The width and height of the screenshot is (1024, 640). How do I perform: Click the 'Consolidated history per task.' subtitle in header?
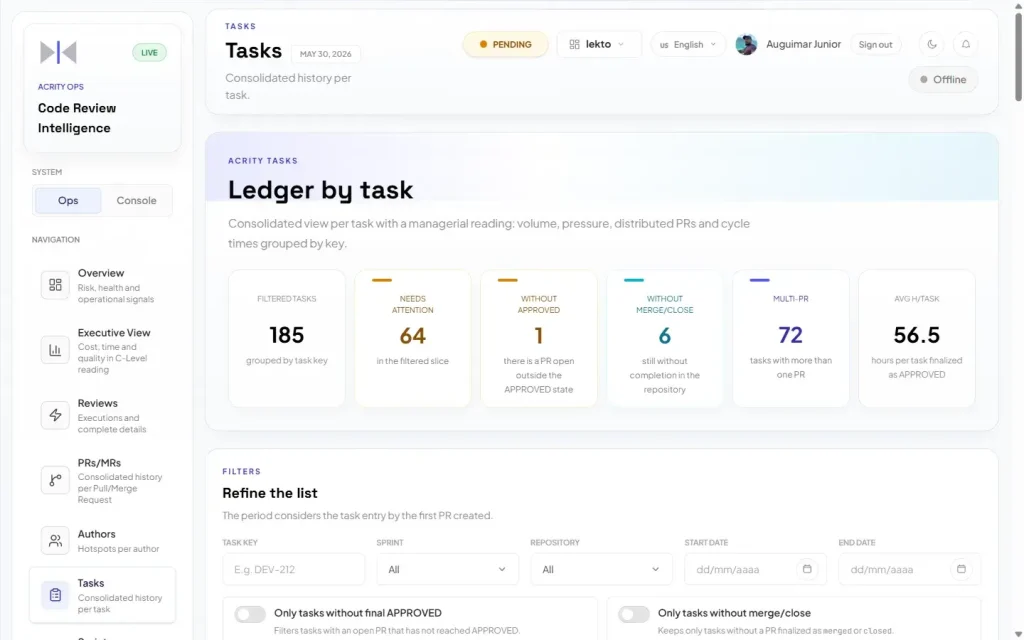288,86
